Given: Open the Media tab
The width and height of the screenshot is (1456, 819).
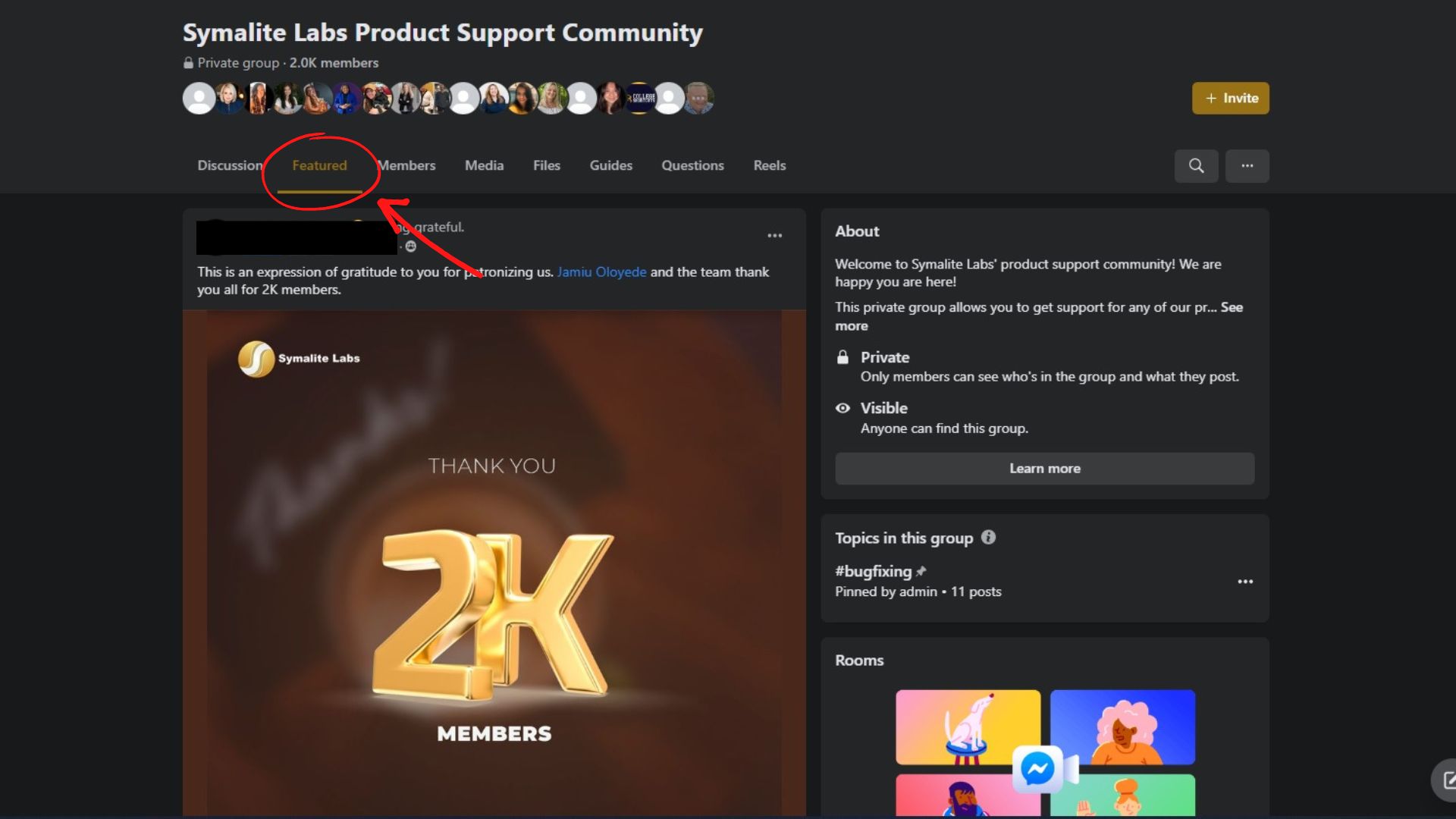Looking at the screenshot, I should 484,165.
